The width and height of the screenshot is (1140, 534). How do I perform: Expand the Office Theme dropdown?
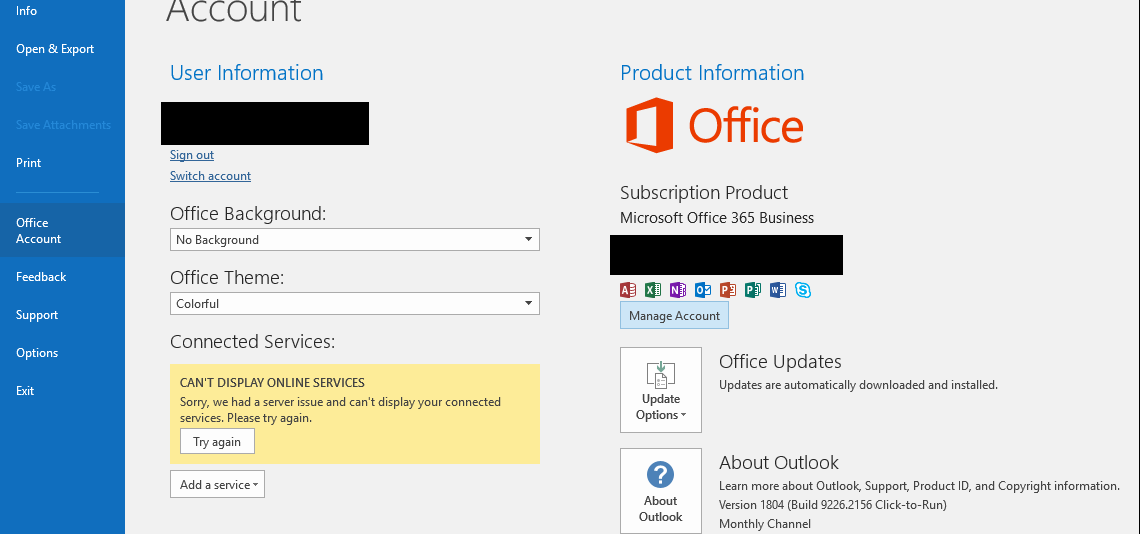(x=355, y=304)
